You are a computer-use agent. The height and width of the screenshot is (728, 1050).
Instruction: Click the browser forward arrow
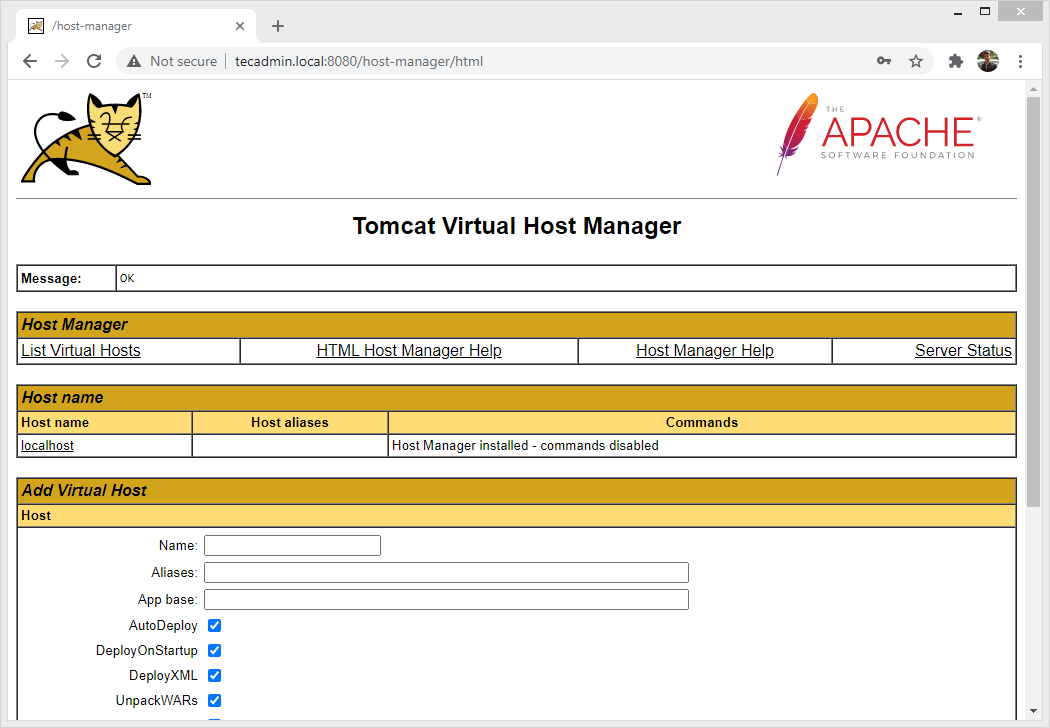click(62, 62)
